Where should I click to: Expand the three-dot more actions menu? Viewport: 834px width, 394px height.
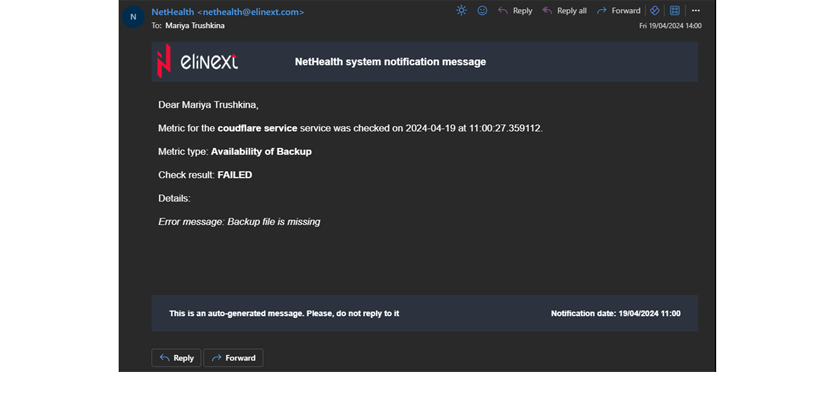(696, 11)
